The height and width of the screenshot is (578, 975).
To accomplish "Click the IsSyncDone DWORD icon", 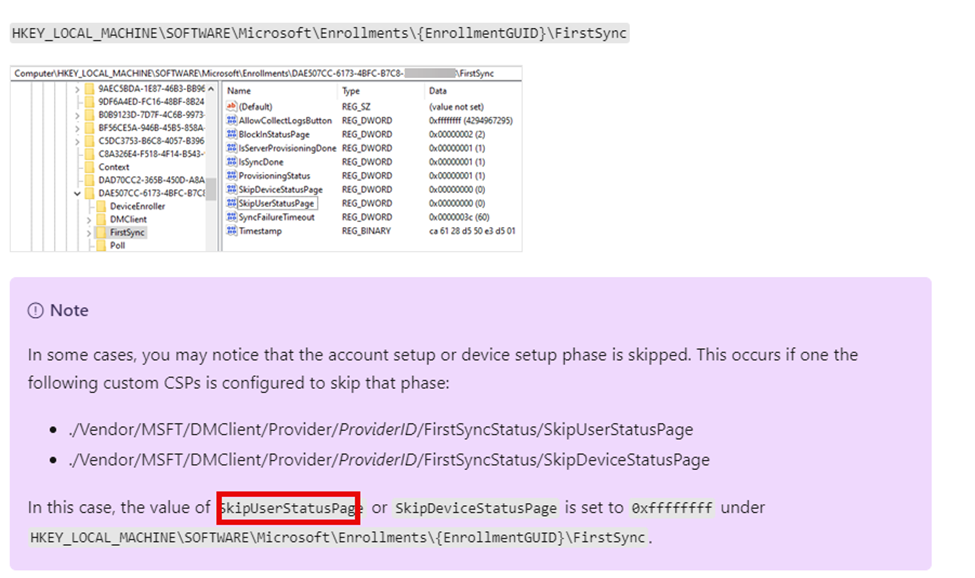I will tap(231, 162).
